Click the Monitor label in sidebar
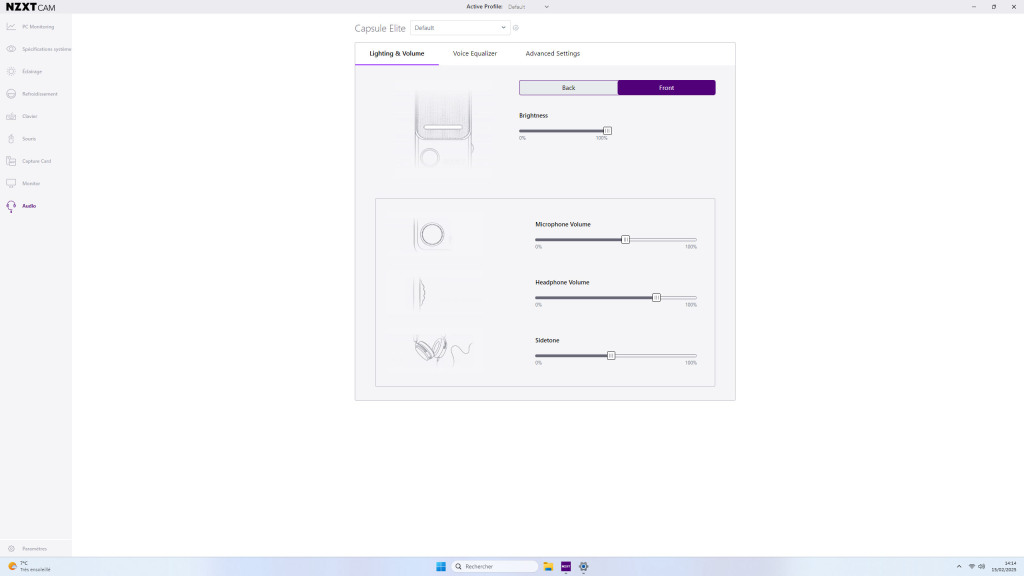This screenshot has width=1024, height=576. pyautogui.click(x=31, y=184)
